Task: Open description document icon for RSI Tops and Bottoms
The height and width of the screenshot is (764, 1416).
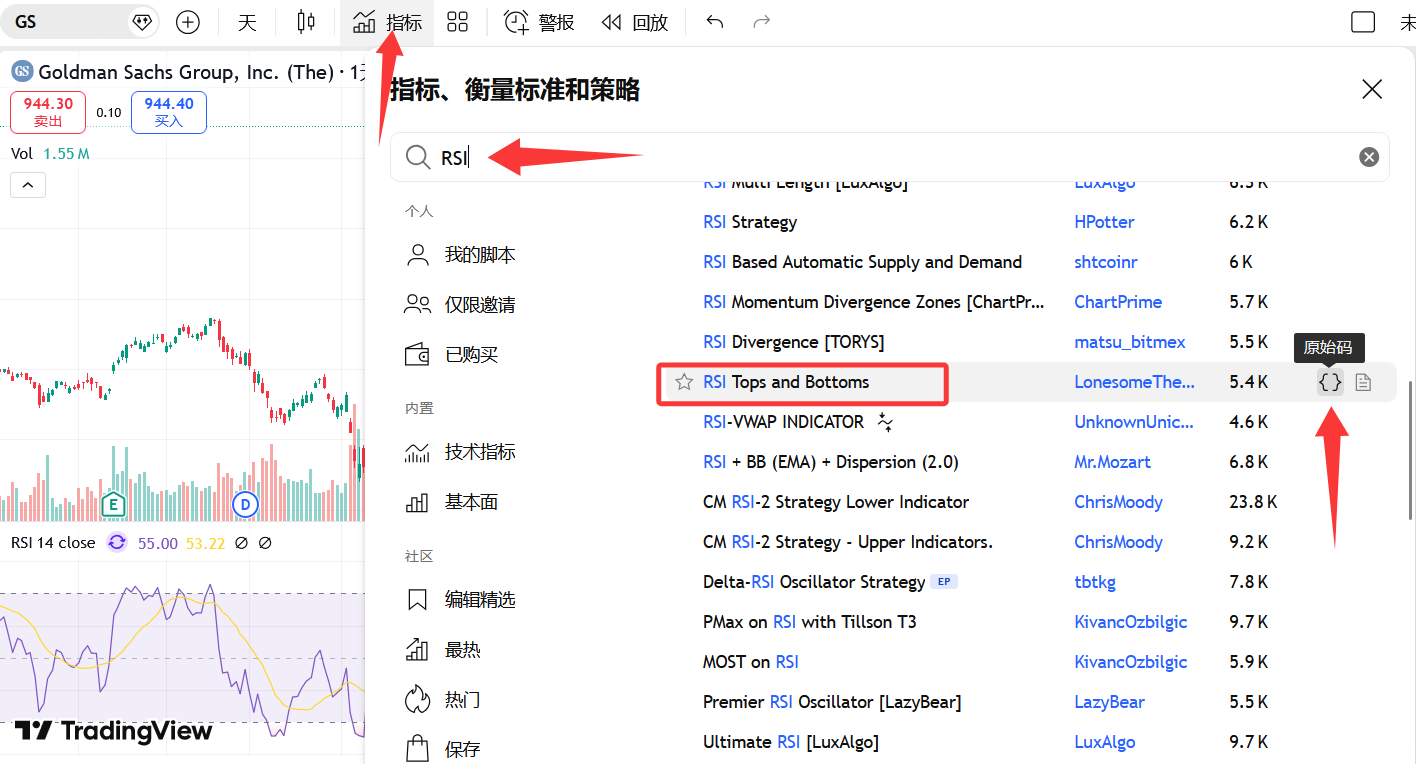Action: 1363,382
